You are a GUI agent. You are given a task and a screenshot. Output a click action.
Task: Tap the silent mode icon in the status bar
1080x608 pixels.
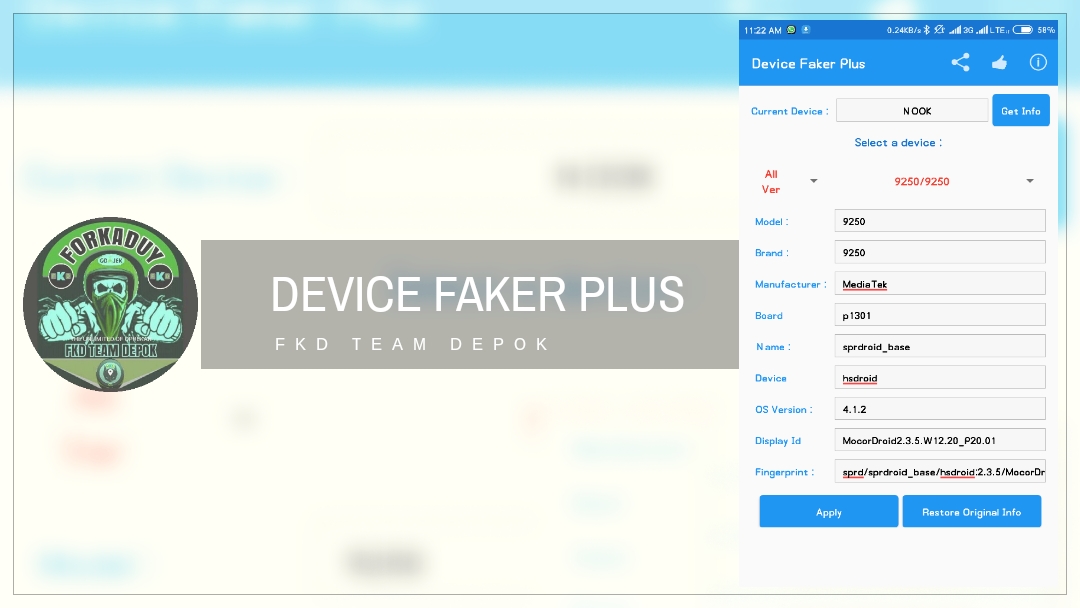940,29
